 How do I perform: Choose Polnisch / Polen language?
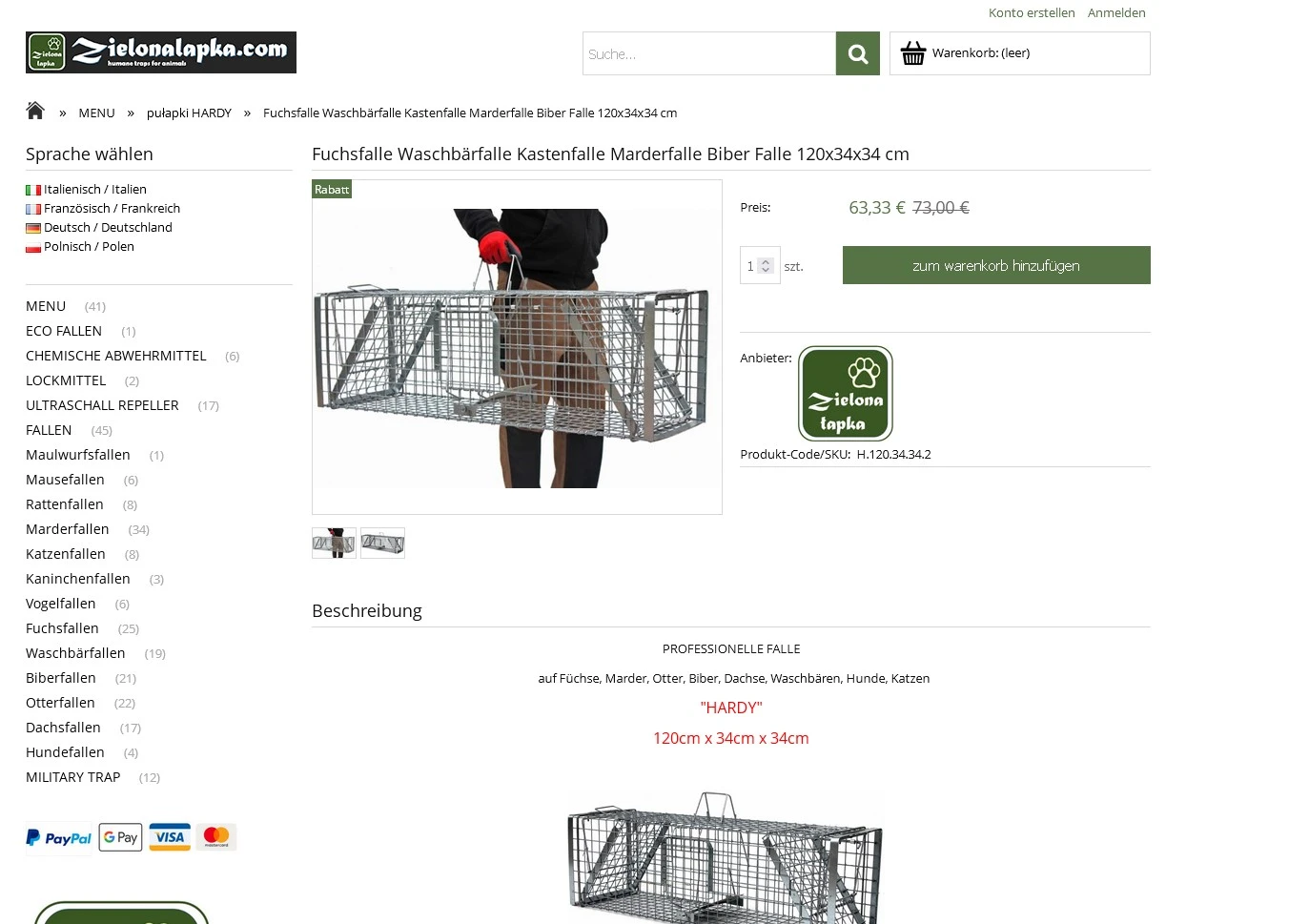(x=89, y=246)
